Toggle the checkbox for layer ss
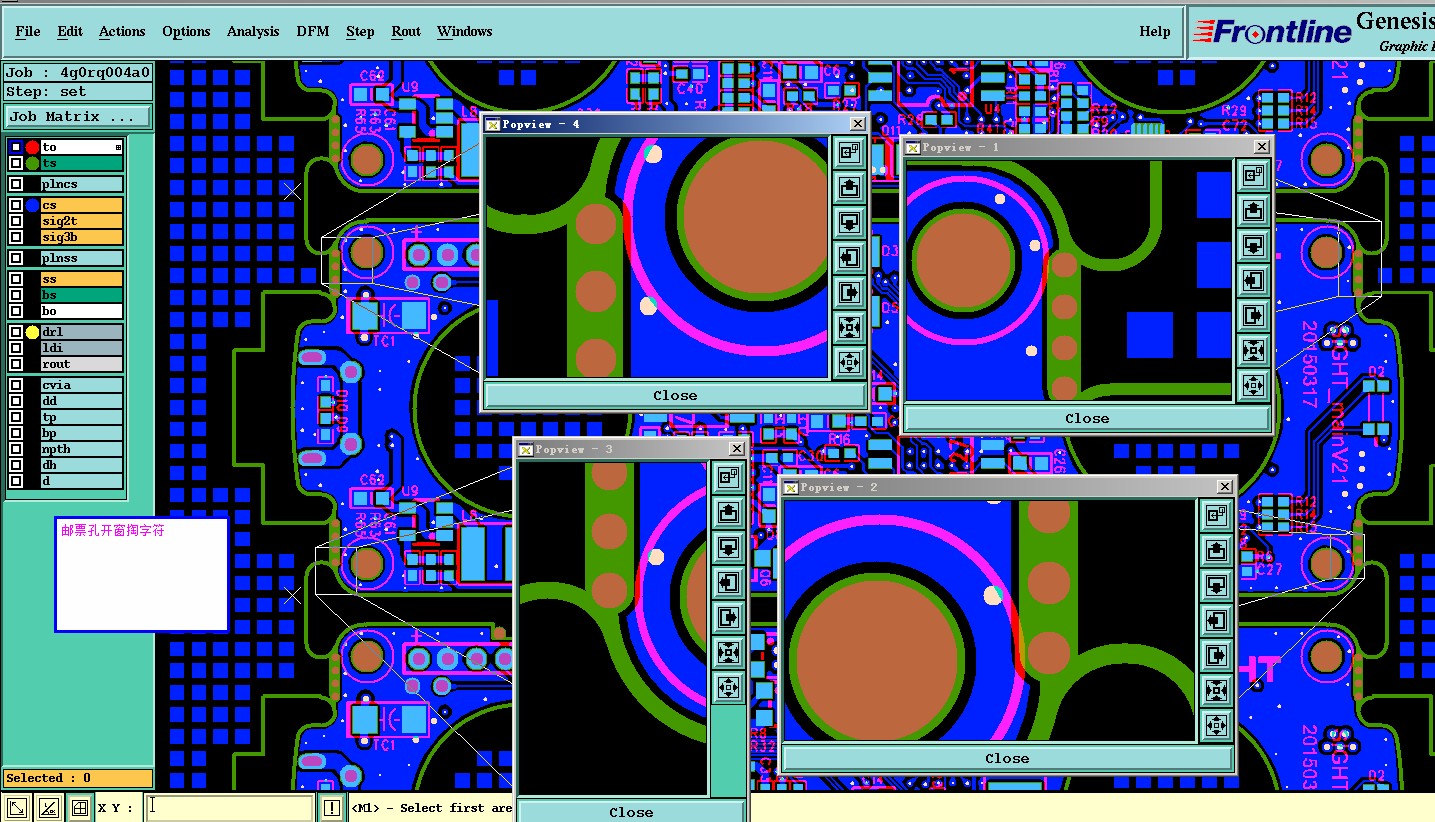The image size is (1435, 822). 16,279
